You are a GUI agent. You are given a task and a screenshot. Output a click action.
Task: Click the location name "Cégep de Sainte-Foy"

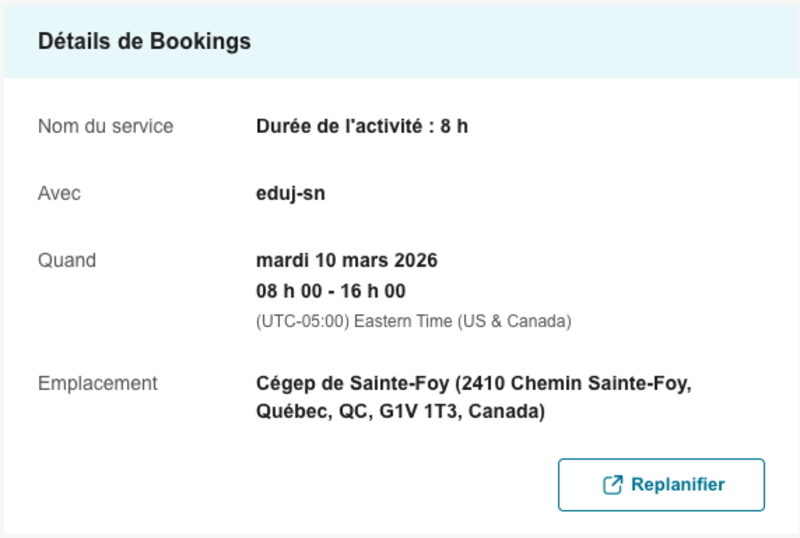pyautogui.click(x=353, y=383)
